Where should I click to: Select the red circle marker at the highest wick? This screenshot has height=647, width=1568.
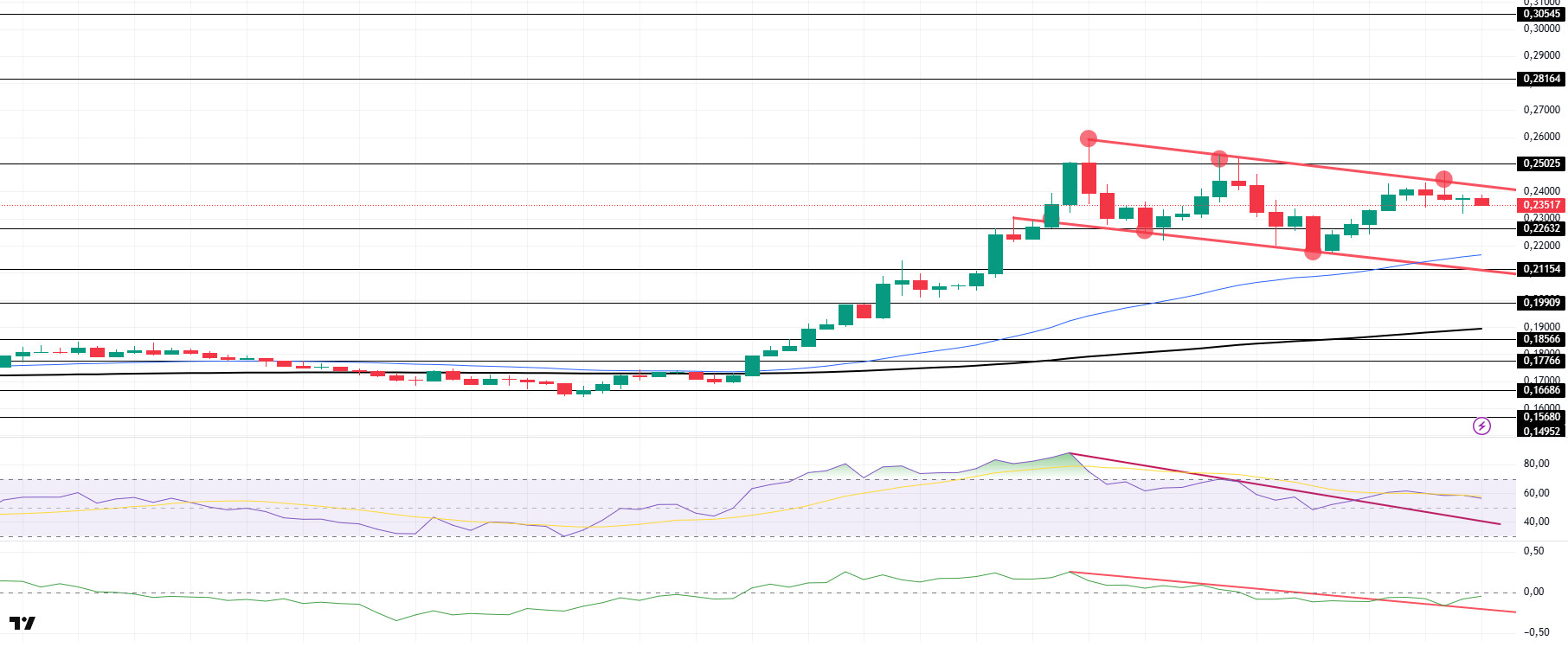(x=1089, y=138)
